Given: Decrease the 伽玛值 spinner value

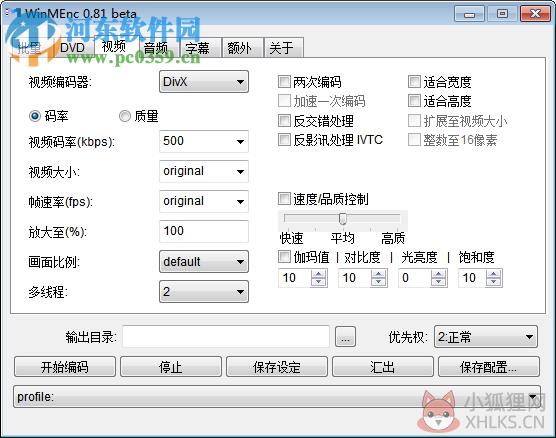Looking at the screenshot, I should (318, 282).
